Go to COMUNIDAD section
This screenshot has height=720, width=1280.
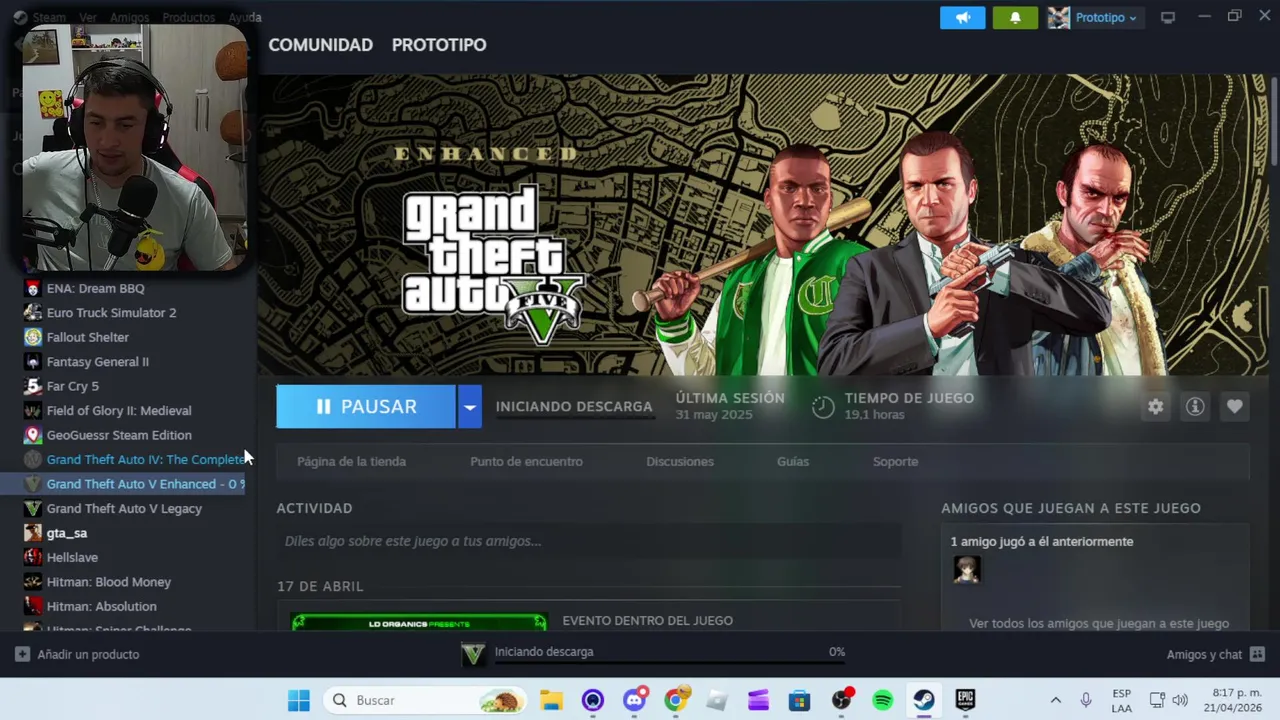click(x=320, y=45)
